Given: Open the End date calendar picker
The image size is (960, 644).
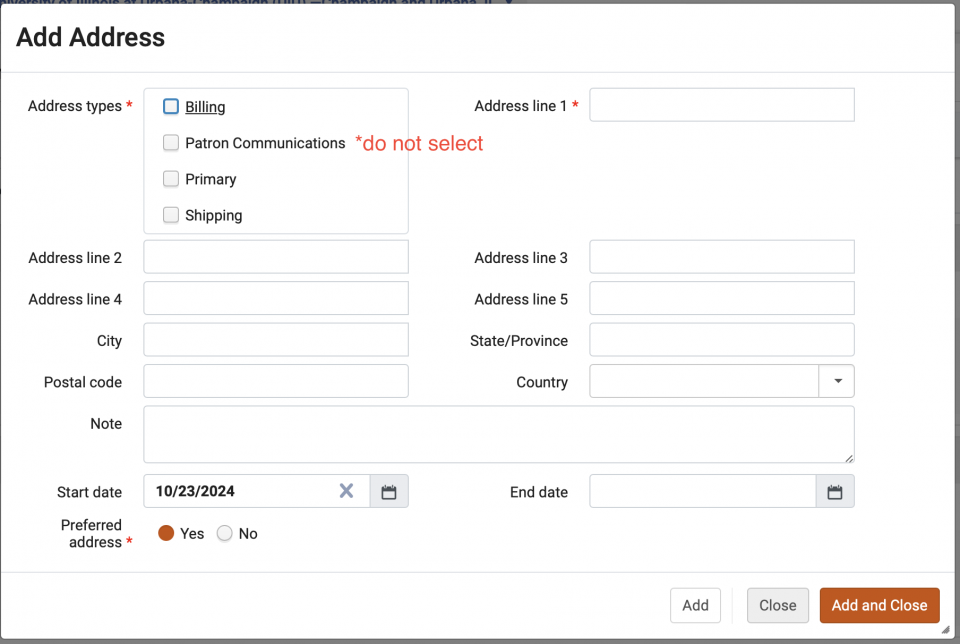Looking at the screenshot, I should coord(835,491).
